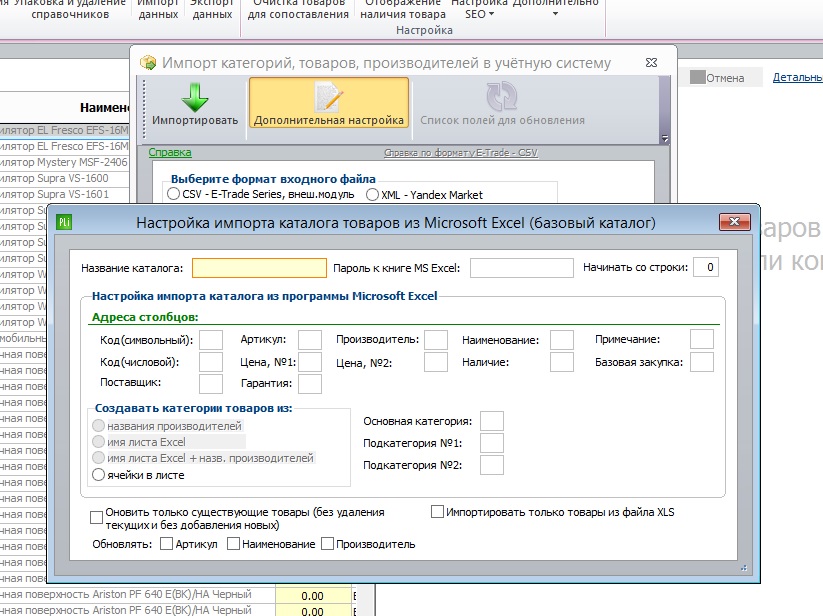
Task: Click the green Импортировать arrow icon
Action: point(195,97)
